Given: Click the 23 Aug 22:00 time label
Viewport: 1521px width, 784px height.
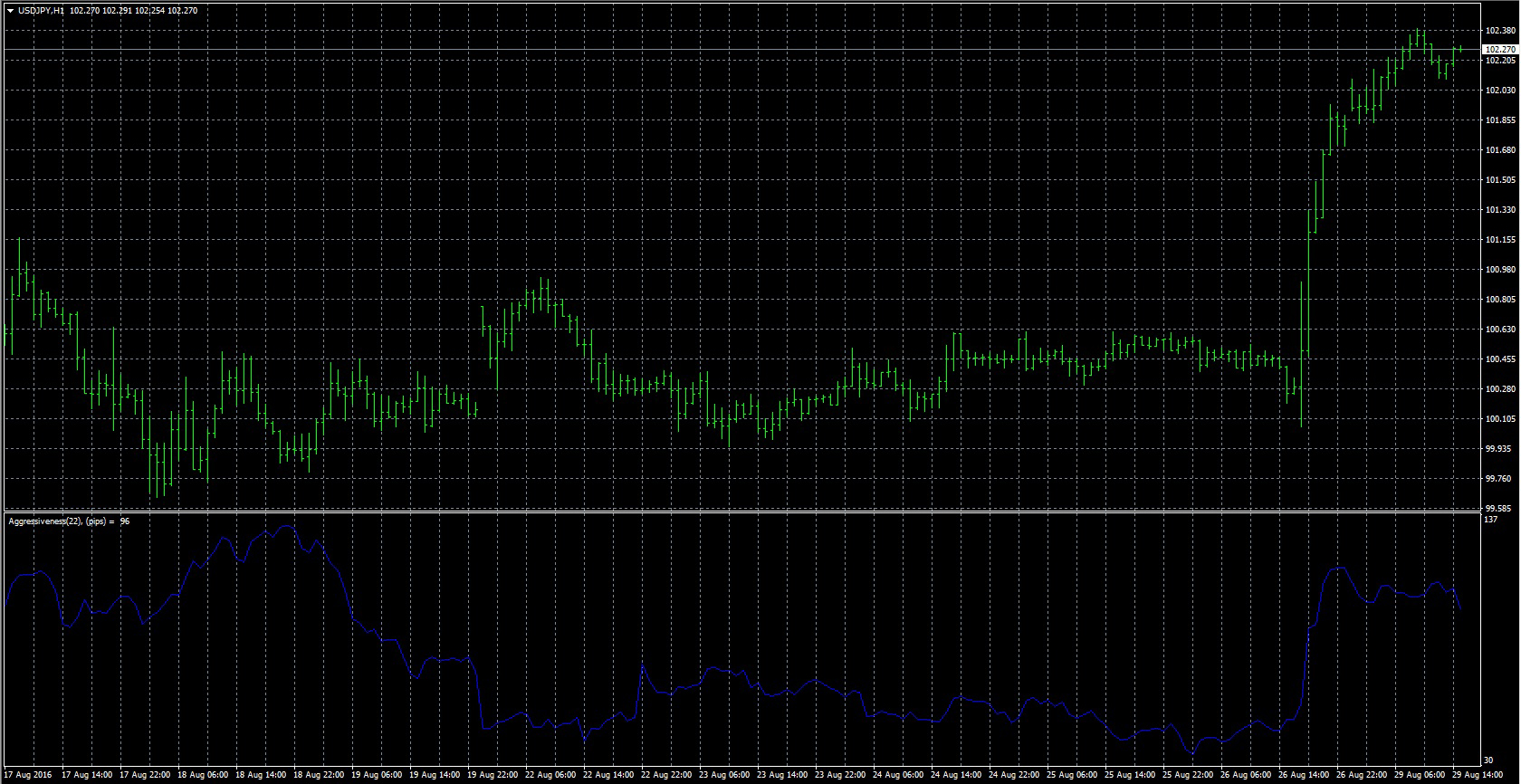Looking at the screenshot, I should tap(840, 776).
